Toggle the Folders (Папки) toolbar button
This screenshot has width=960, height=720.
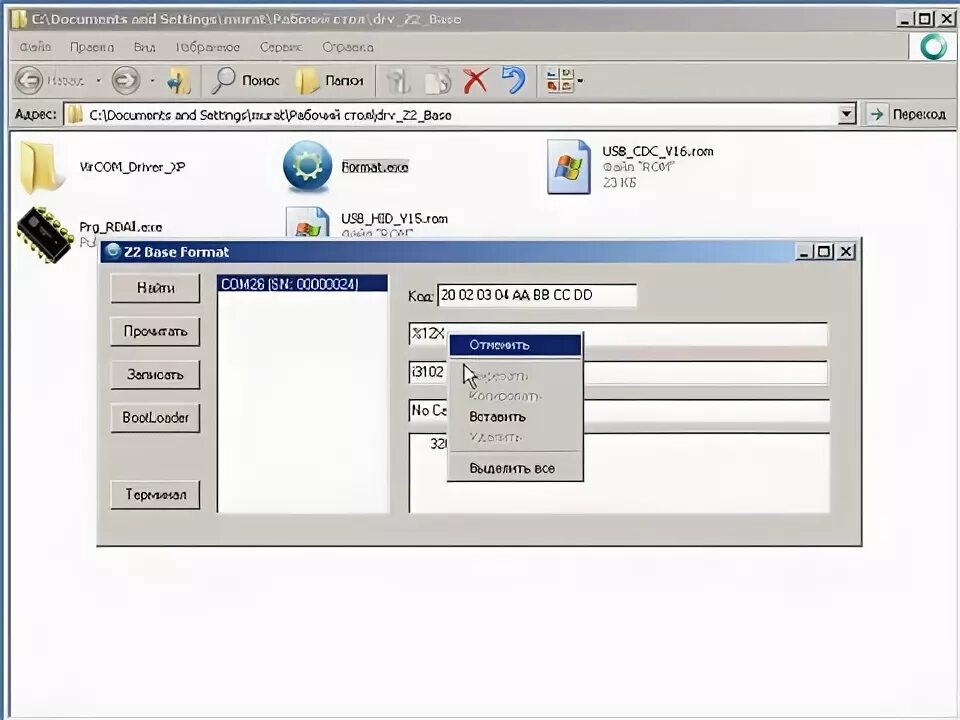point(329,81)
